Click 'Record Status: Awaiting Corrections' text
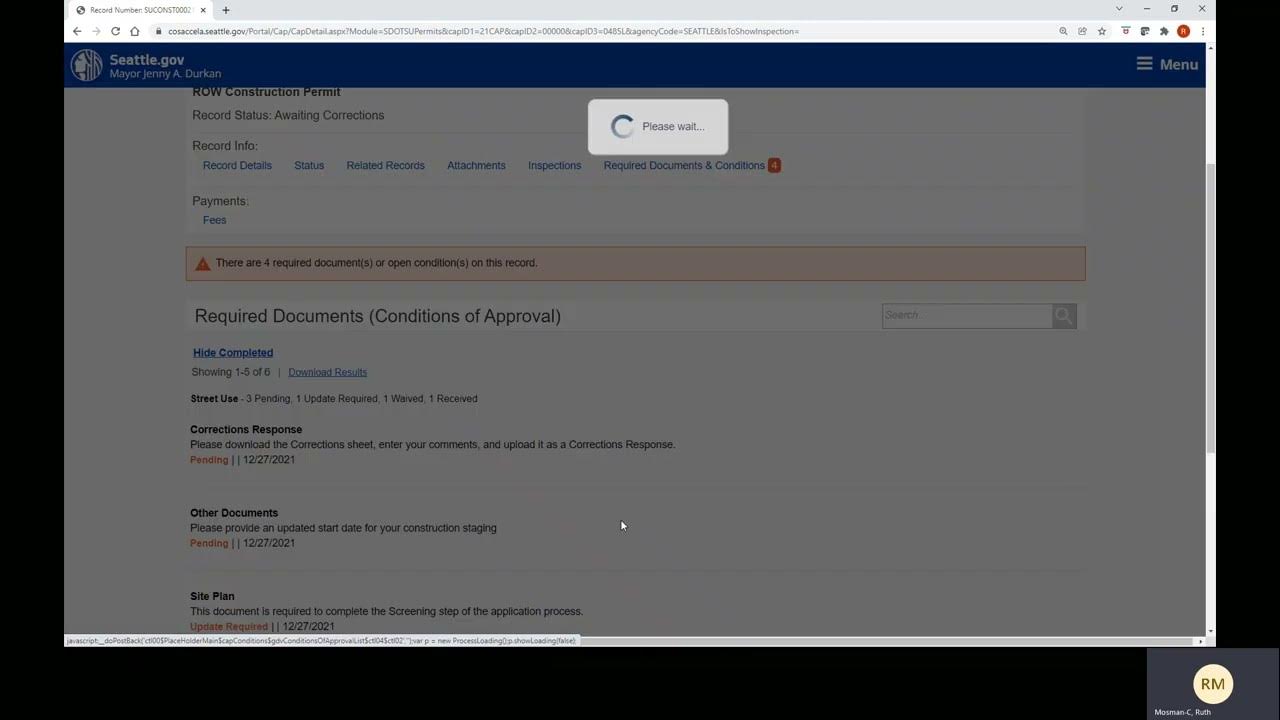This screenshot has width=1280, height=720. point(288,115)
